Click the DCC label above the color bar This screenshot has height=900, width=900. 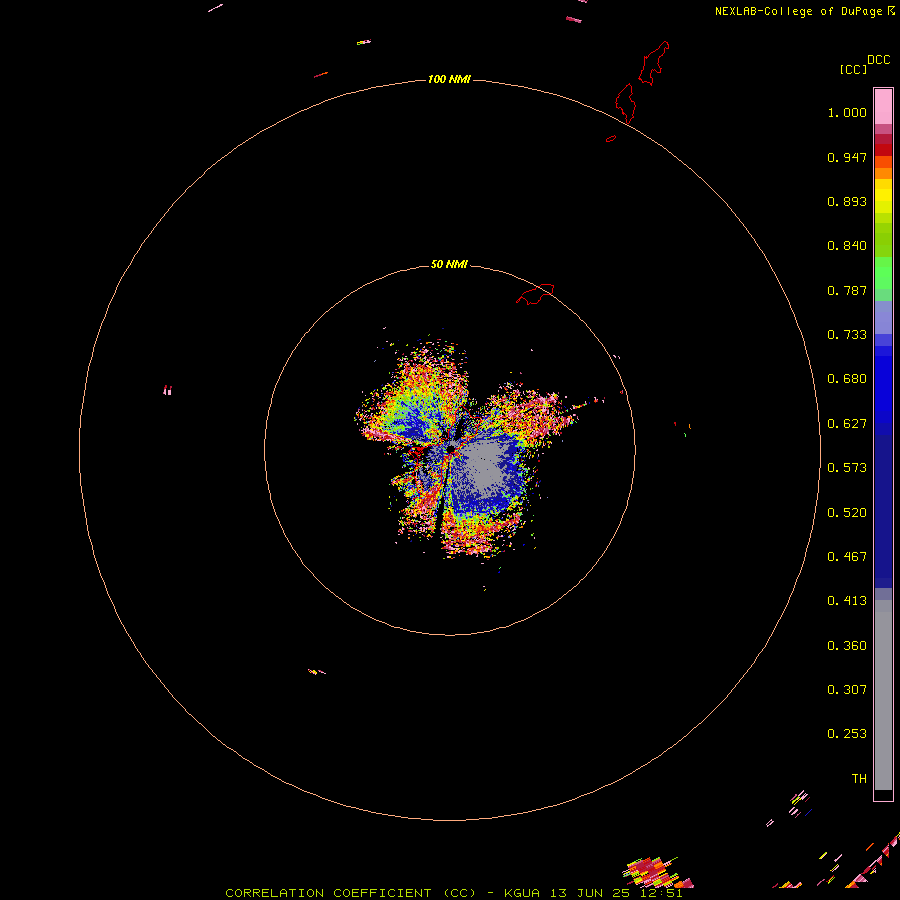pyautogui.click(x=879, y=60)
